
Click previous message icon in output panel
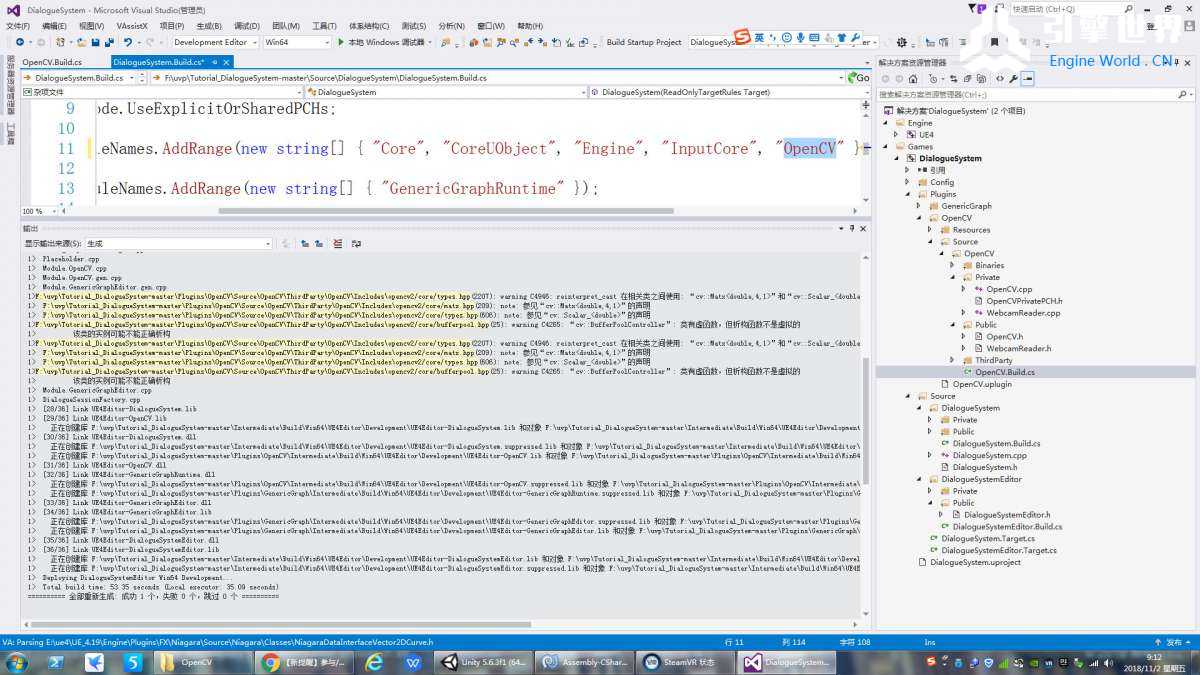(305, 243)
